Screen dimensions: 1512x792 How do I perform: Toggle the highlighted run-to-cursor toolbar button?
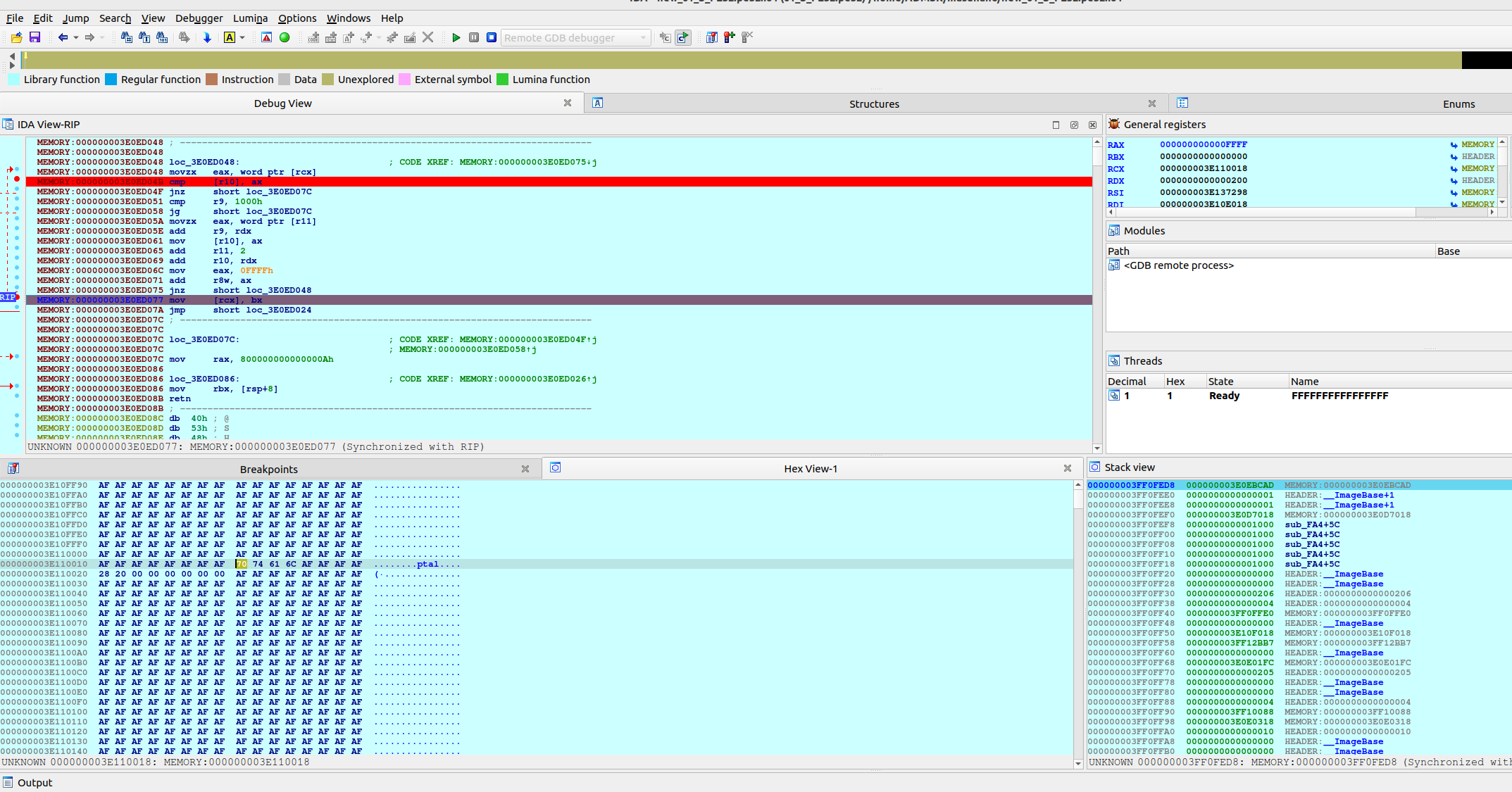click(683, 37)
